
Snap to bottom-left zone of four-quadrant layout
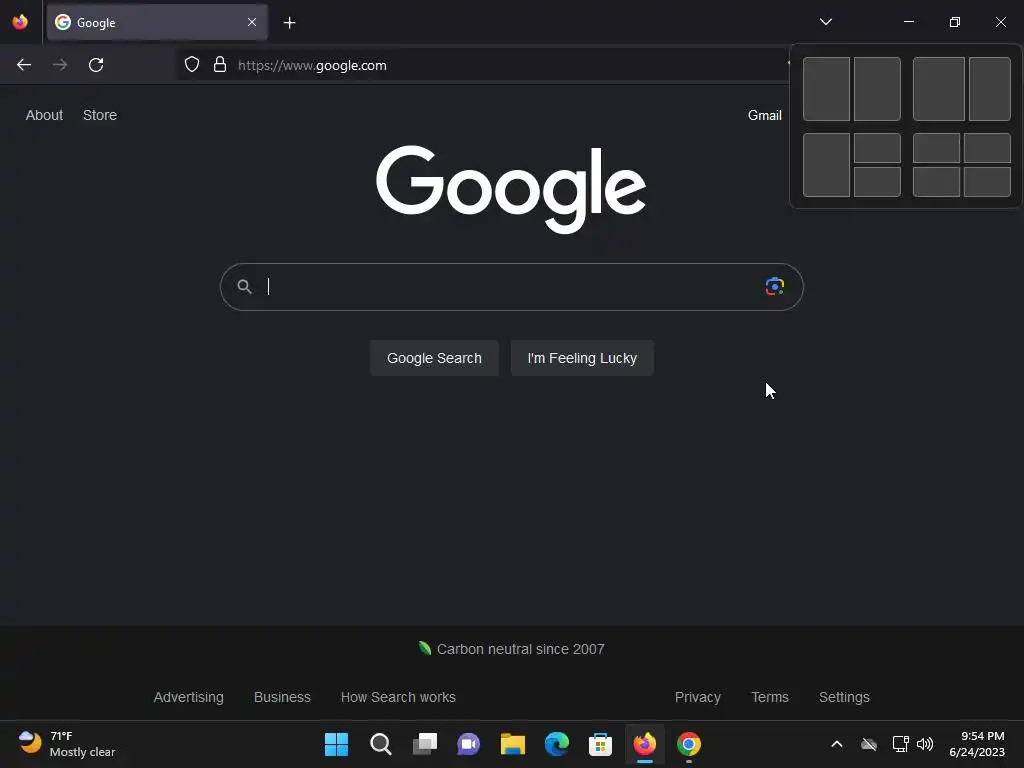[x=936, y=182]
